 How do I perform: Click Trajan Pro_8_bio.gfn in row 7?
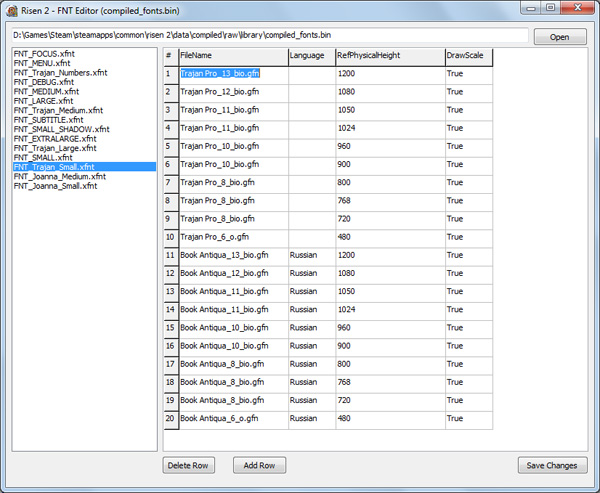pyautogui.click(x=233, y=184)
